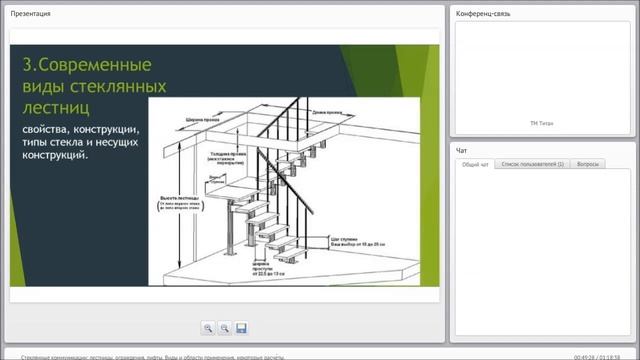Click slide heading Современные виды стеклянных лестниц
The width and height of the screenshot is (640, 360).
click(x=94, y=86)
